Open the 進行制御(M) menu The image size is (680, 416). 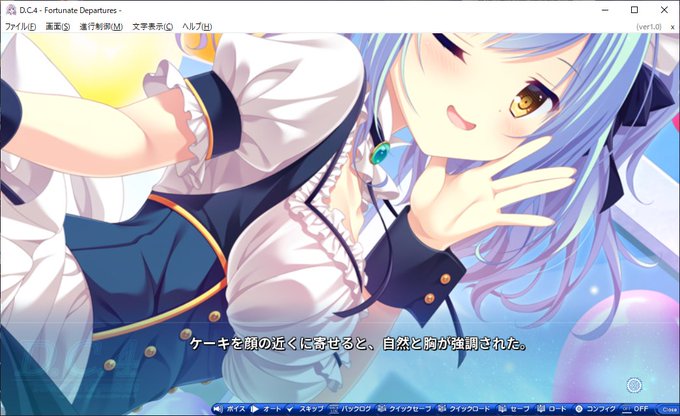point(101,26)
